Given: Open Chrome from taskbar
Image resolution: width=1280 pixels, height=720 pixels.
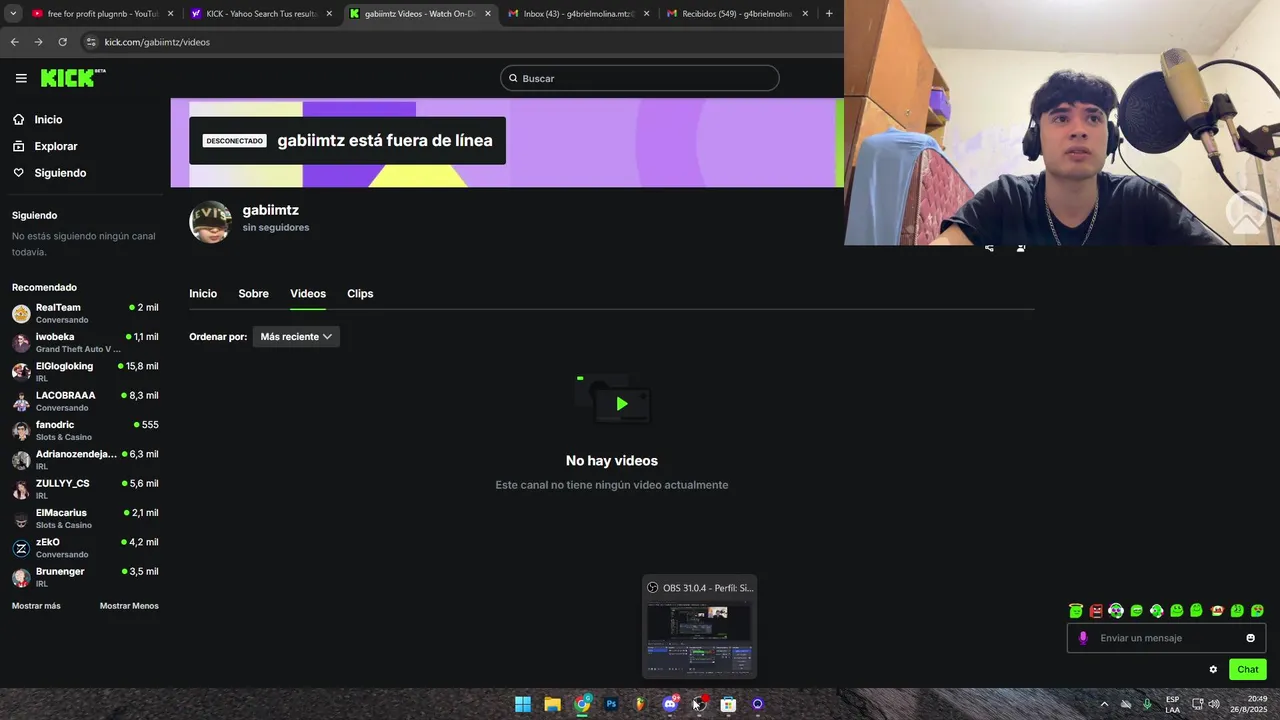Looking at the screenshot, I should [x=582, y=704].
